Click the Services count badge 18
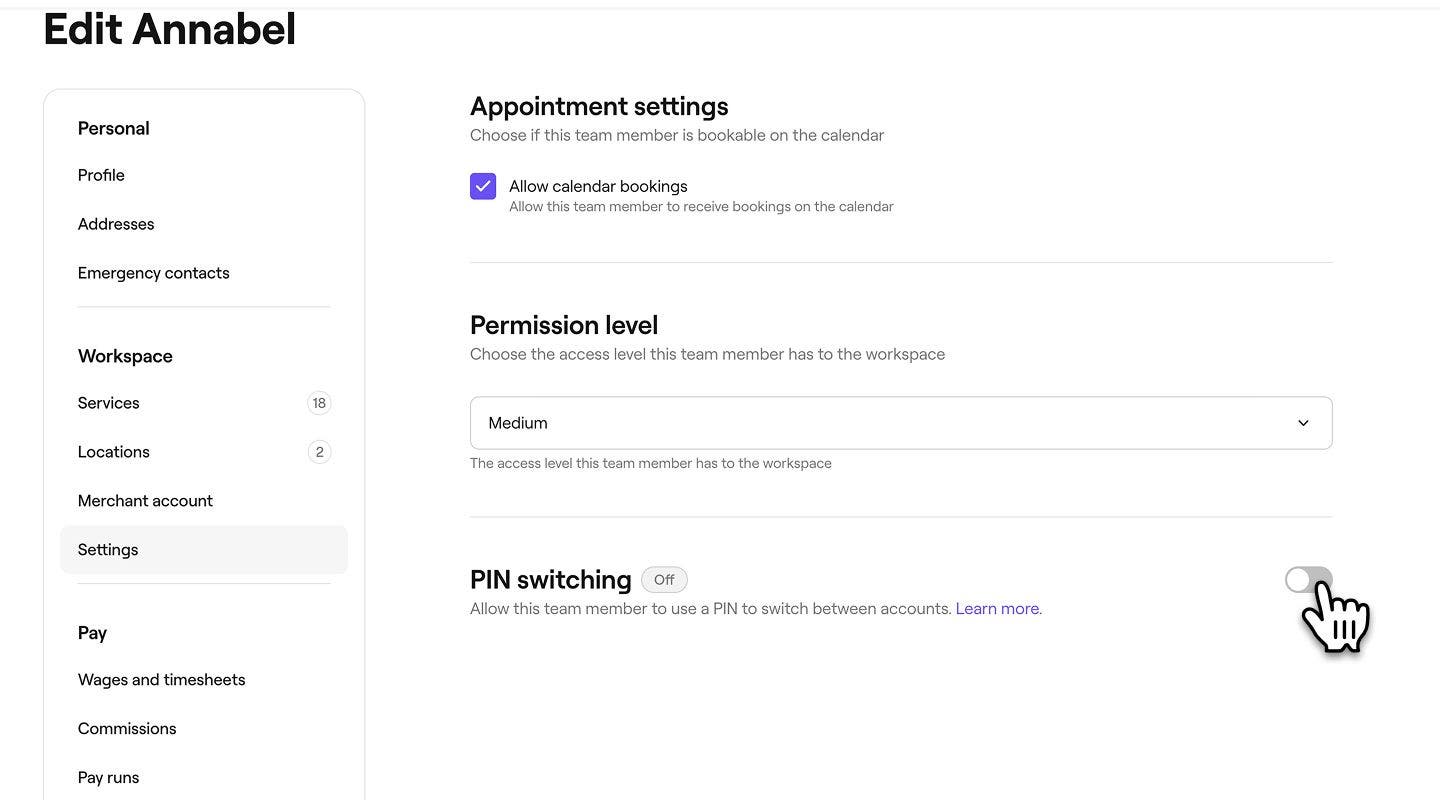1440x800 pixels. (x=319, y=403)
